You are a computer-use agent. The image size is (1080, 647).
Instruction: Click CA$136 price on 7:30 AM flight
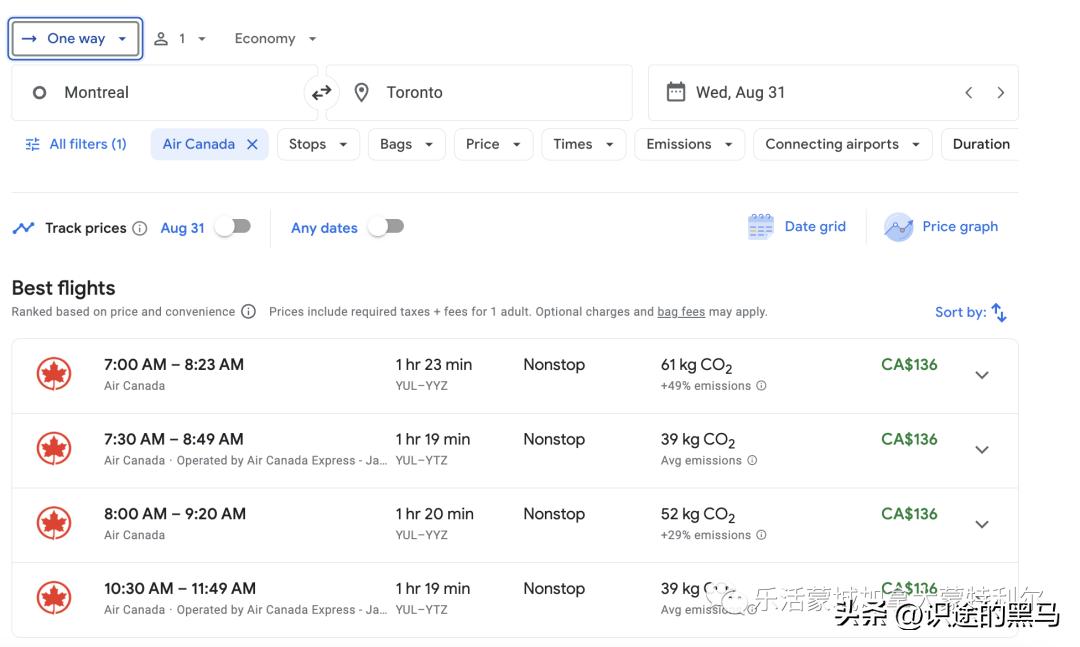tap(909, 439)
